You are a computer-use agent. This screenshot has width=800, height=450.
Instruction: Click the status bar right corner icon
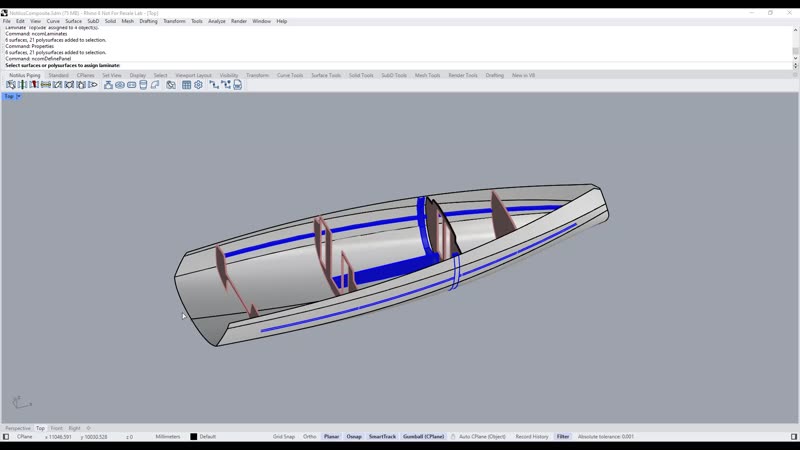tap(794, 437)
